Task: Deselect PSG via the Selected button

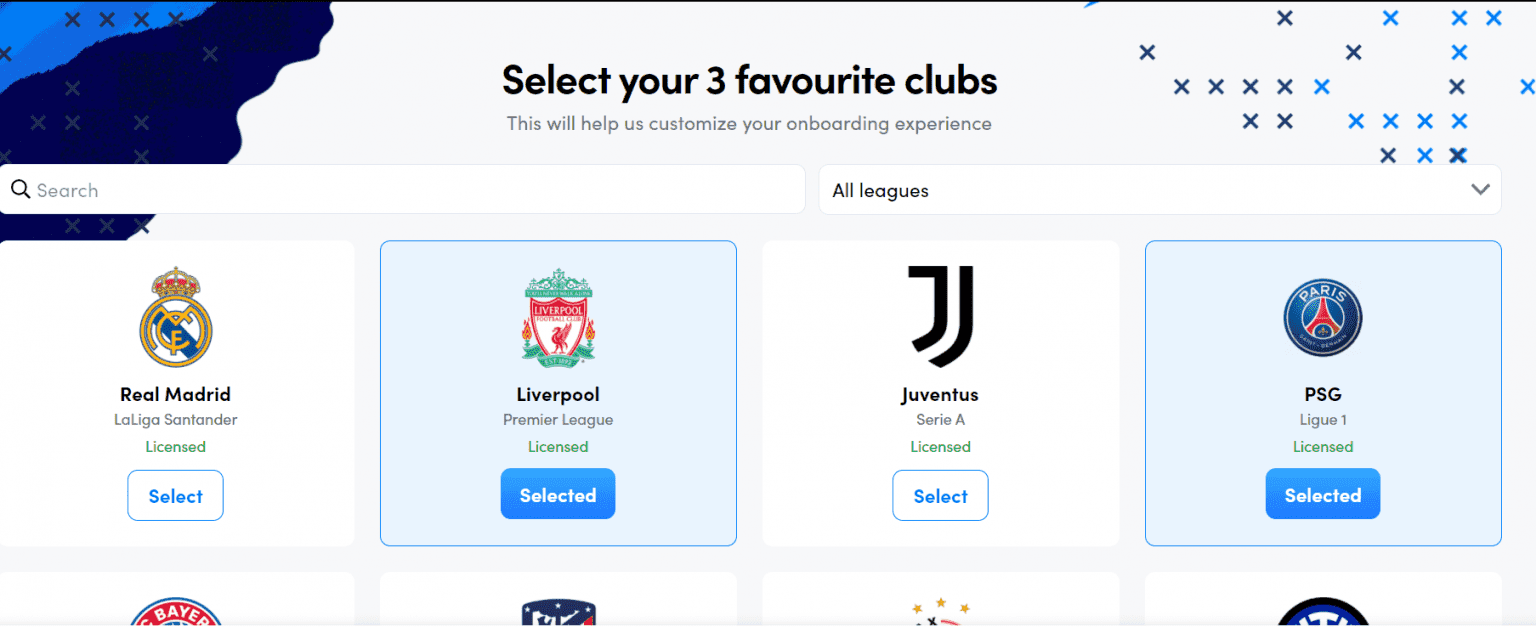Action: click(1323, 495)
